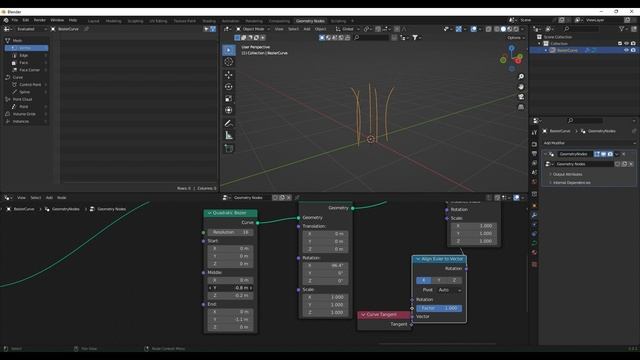This screenshot has width=640, height=360.
Task: Open the Tool properties tab icon
Action: point(534,133)
